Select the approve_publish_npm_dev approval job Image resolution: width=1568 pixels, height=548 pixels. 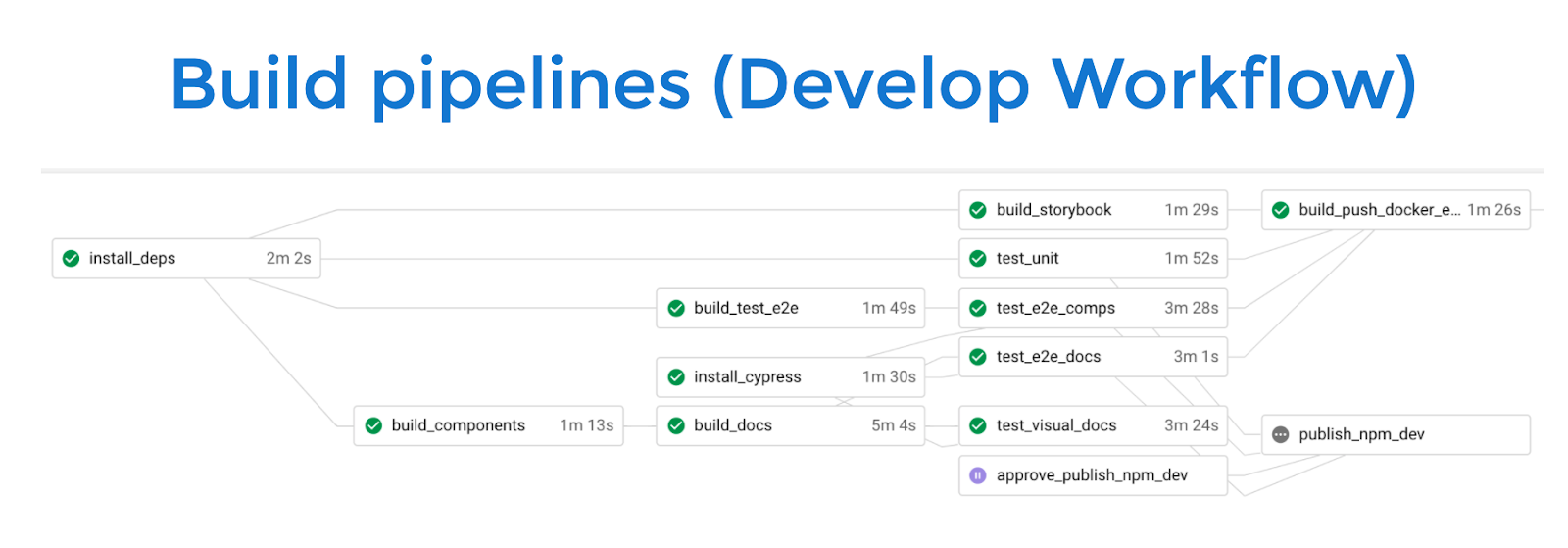click(x=1092, y=475)
